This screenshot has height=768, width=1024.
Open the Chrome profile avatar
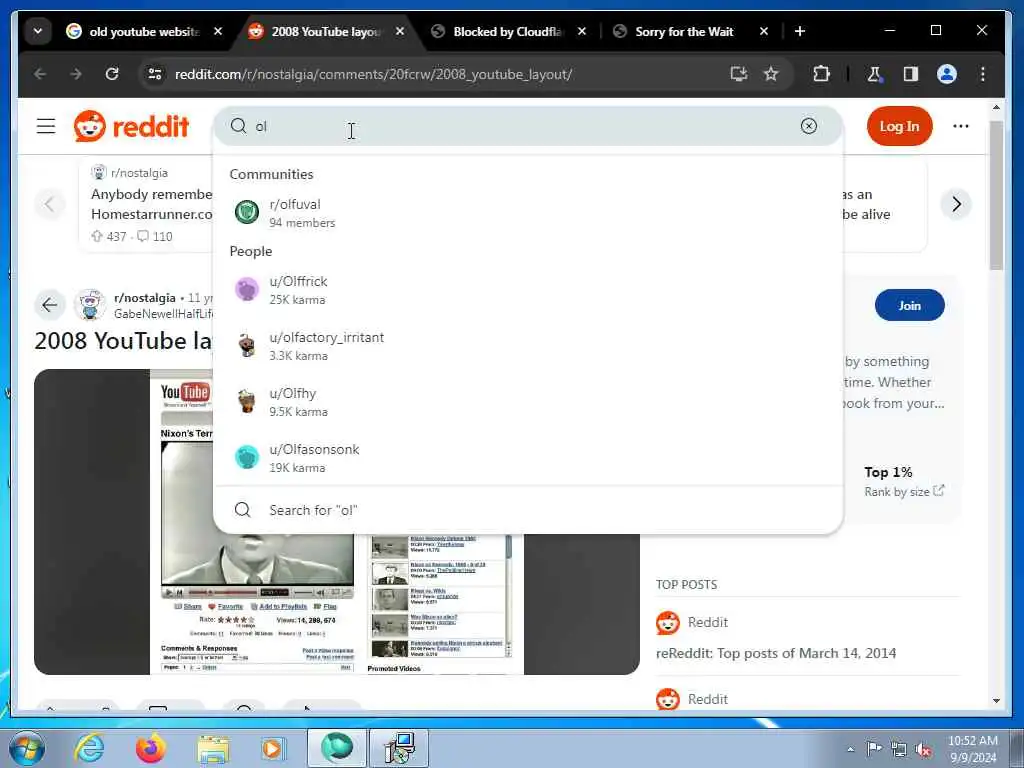click(x=947, y=74)
